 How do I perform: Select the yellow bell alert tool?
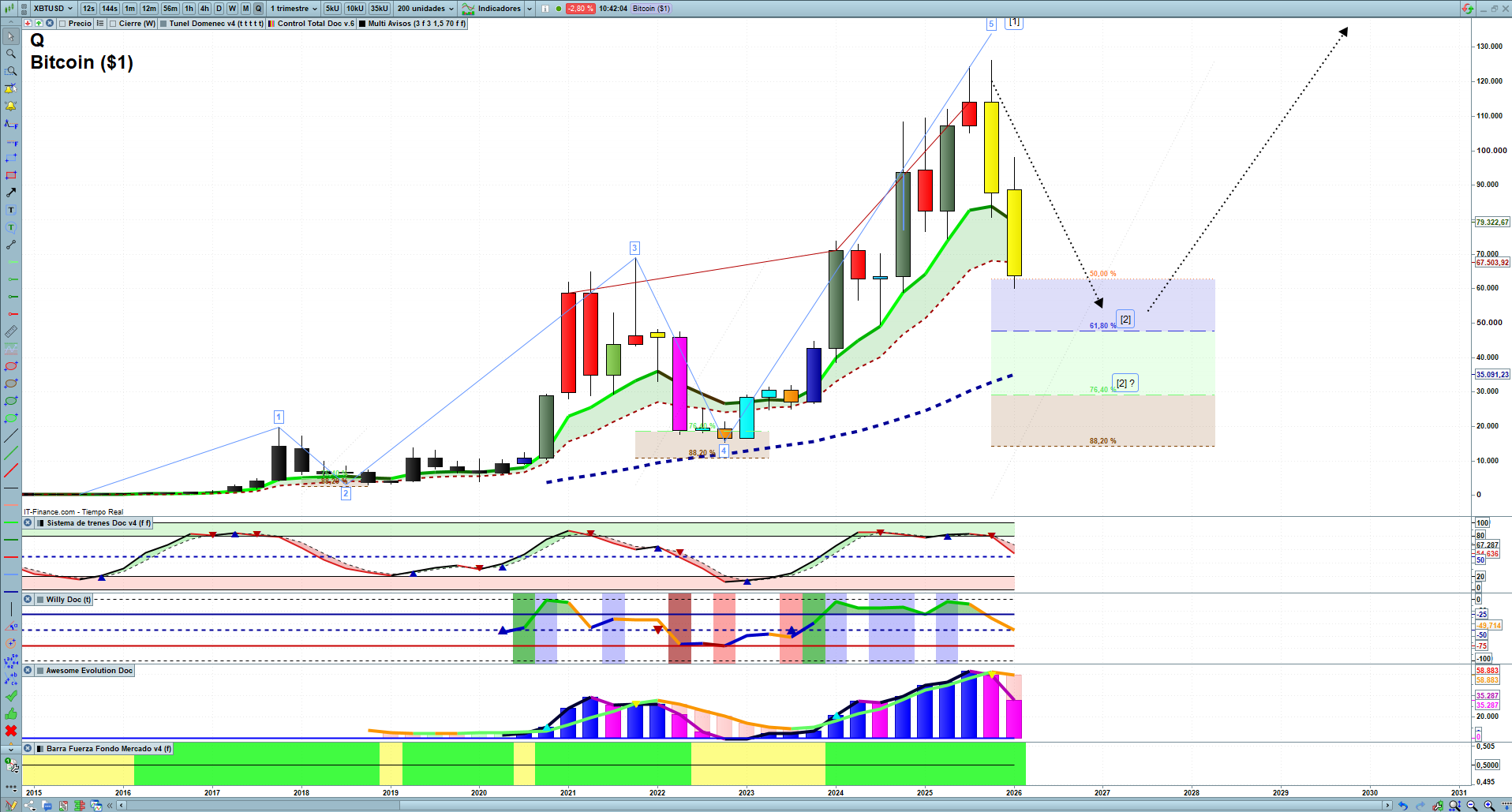(x=11, y=106)
